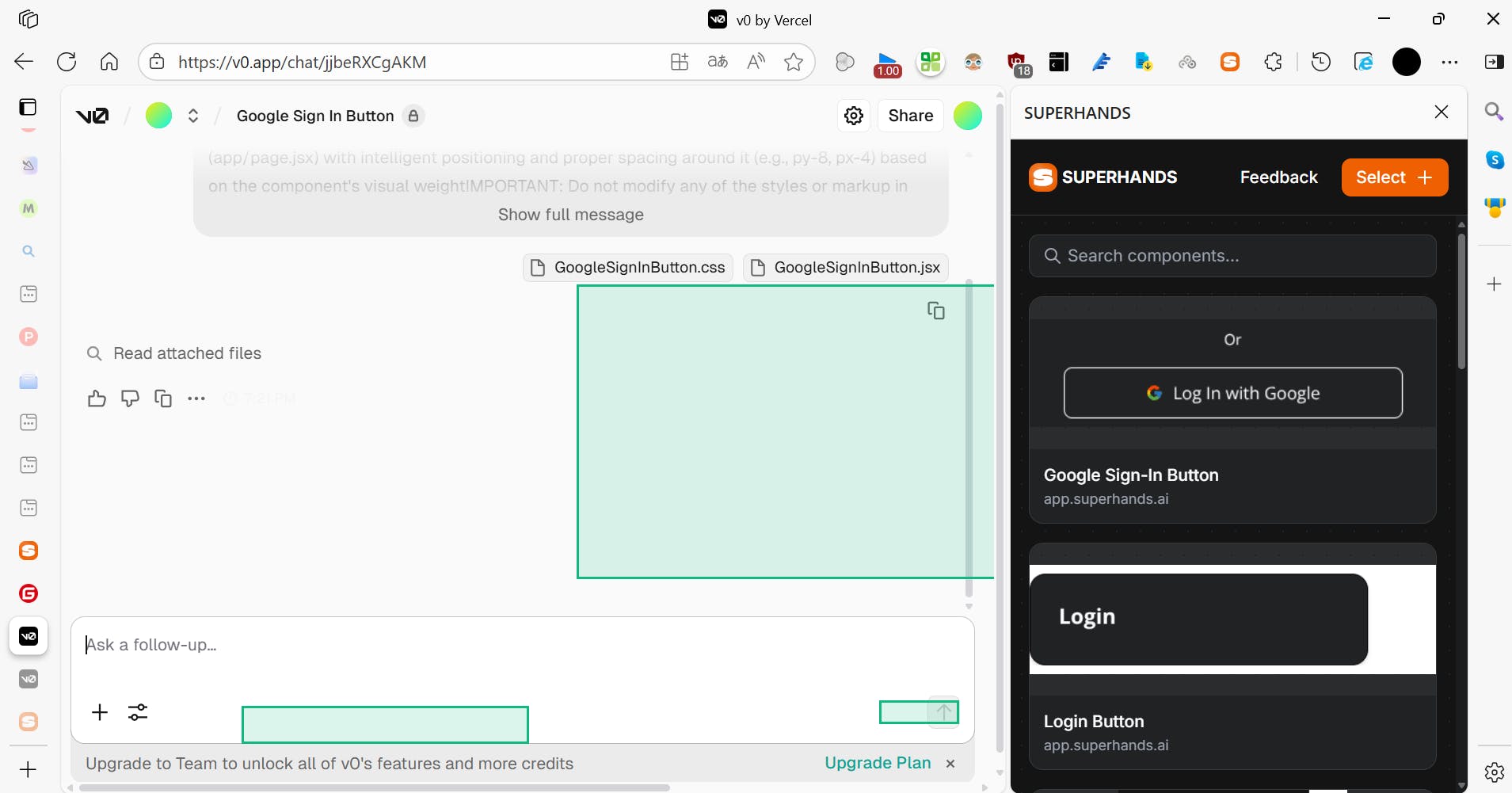
Task: Click the browser address bar URL
Action: [303, 62]
